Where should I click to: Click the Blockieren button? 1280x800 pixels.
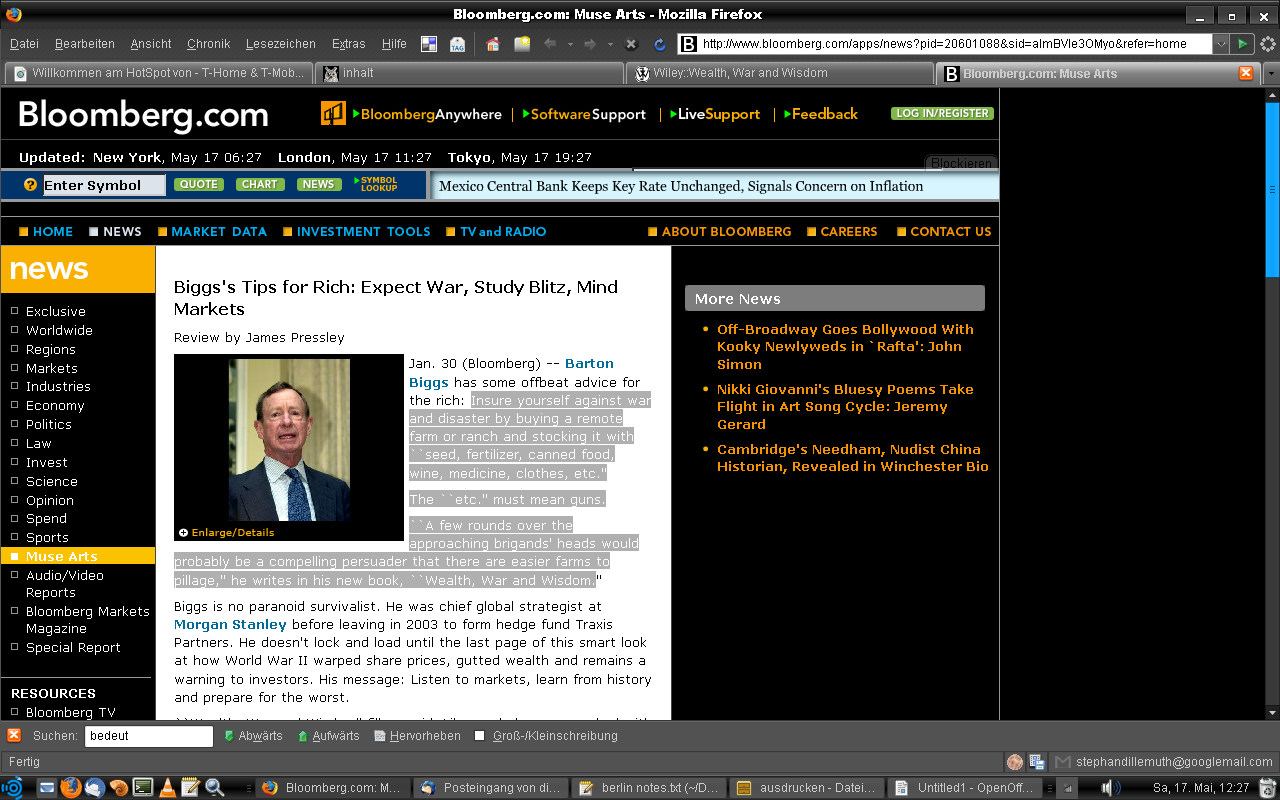pyautogui.click(x=961, y=163)
